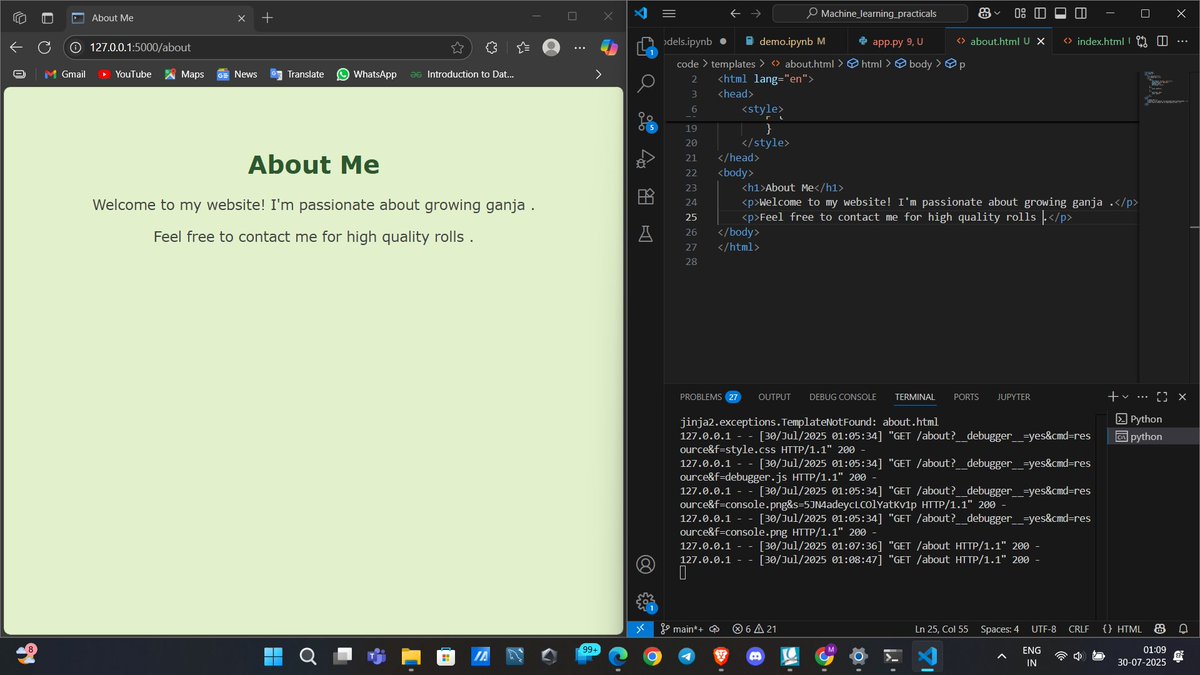Toggle the bottom Panel visibility
Viewport: 1200px width, 675px height.
[1061, 14]
